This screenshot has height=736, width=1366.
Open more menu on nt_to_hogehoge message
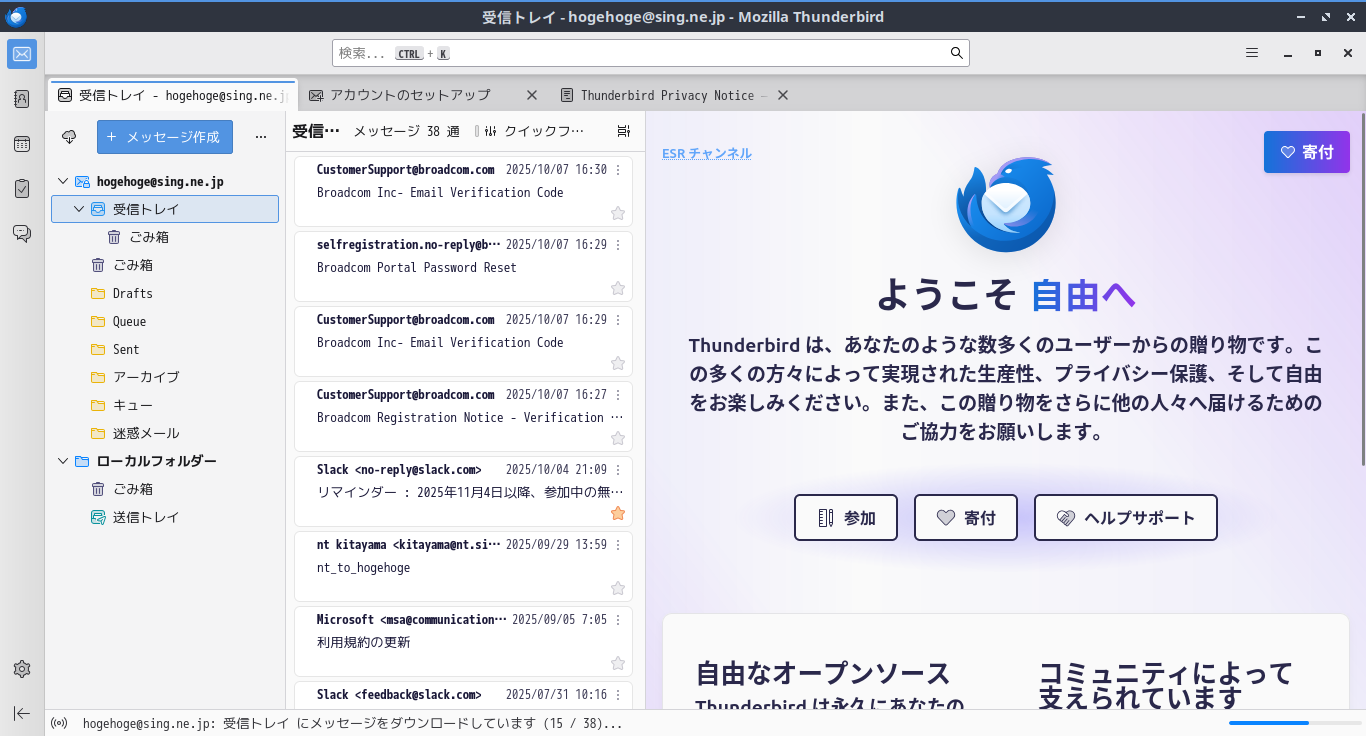(618, 545)
